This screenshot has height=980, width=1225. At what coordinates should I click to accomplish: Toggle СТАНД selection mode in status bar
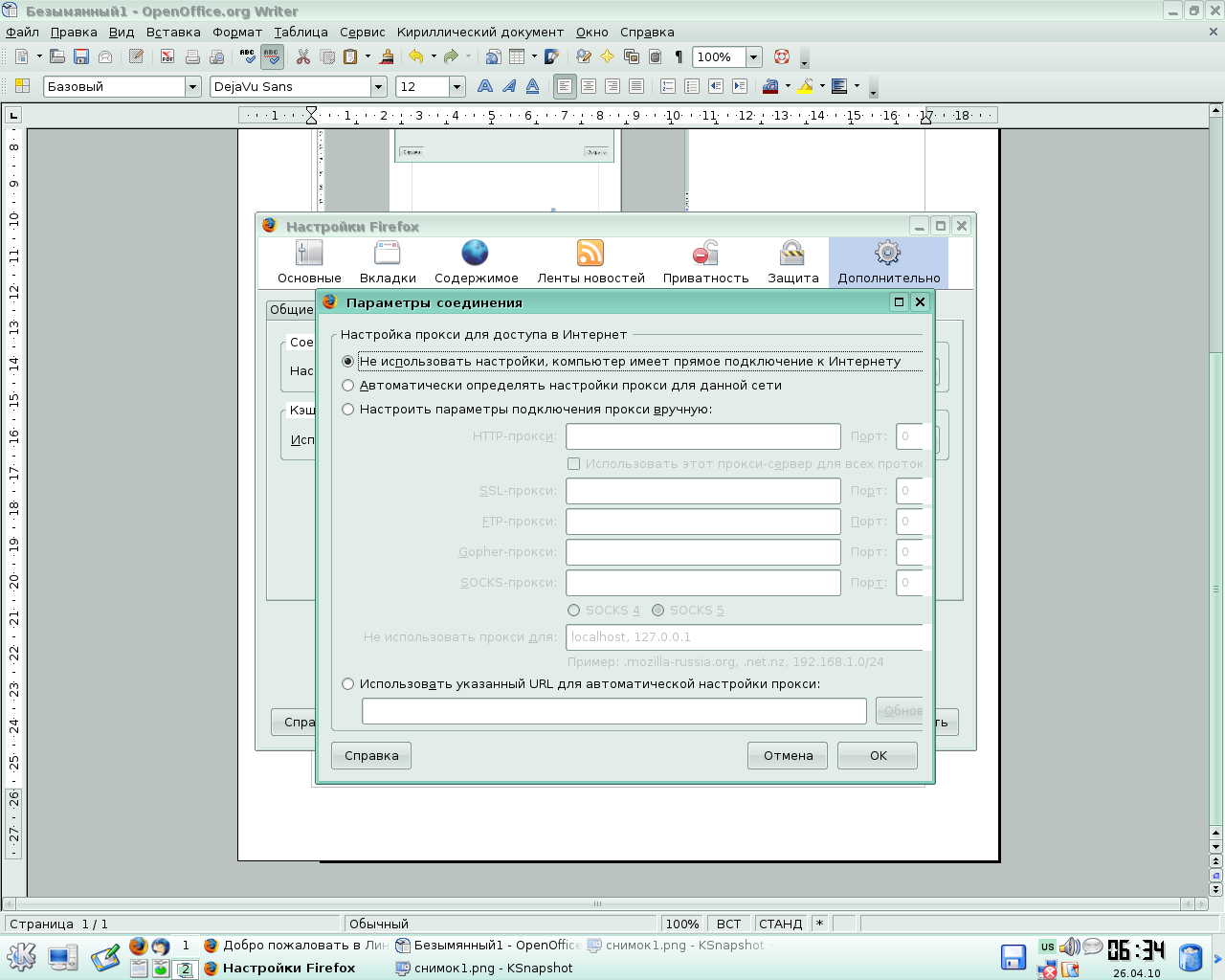[x=780, y=924]
